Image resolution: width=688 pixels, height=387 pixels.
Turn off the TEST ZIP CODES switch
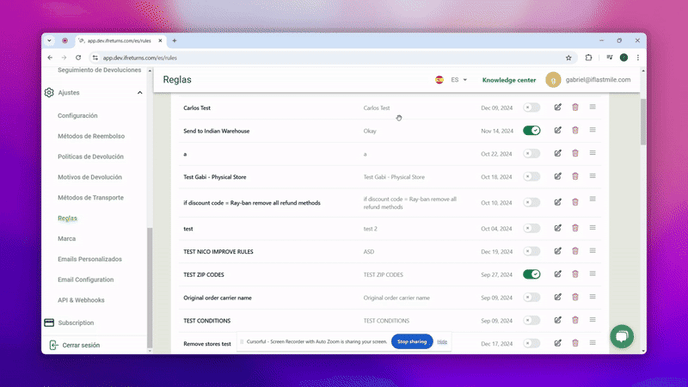click(531, 274)
